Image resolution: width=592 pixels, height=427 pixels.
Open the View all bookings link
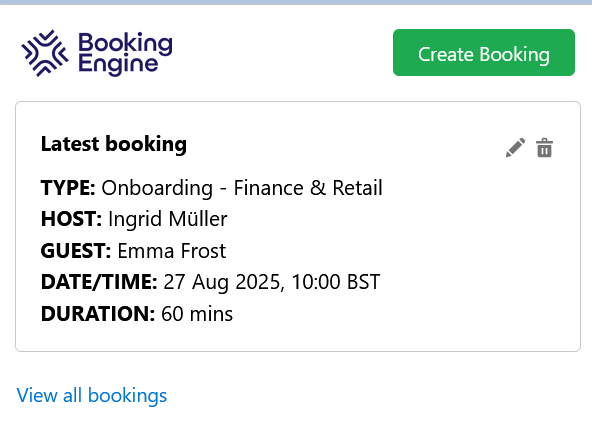coord(92,395)
